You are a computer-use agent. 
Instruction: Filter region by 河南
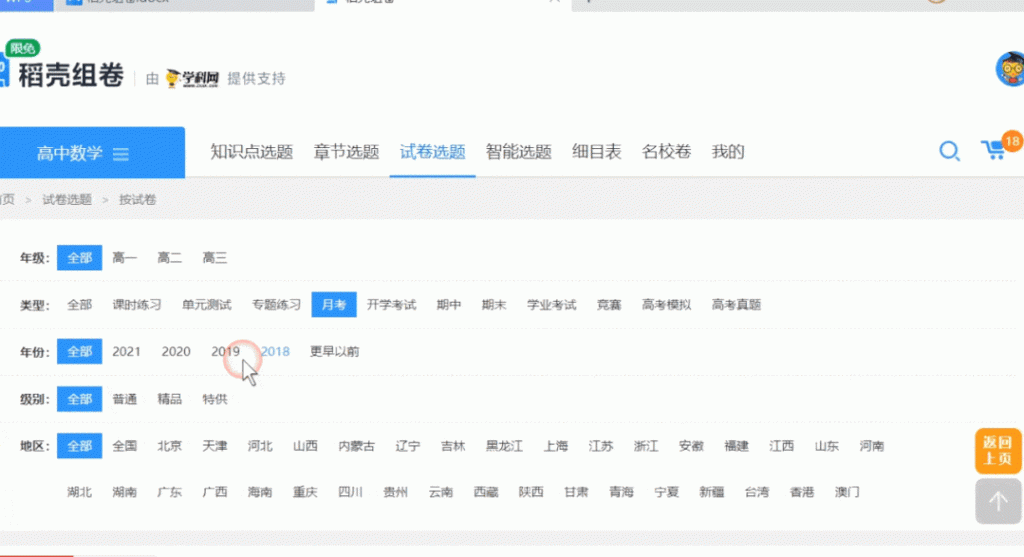pos(871,446)
